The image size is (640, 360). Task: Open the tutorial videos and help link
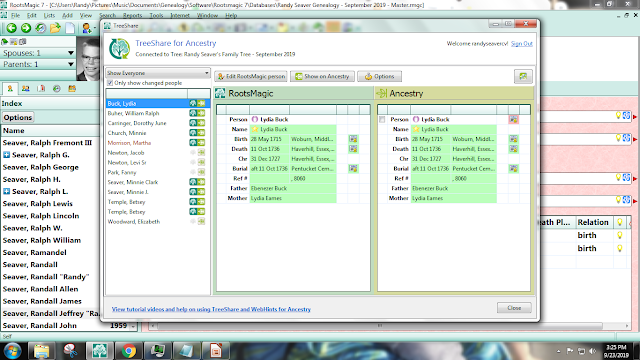coord(211,309)
